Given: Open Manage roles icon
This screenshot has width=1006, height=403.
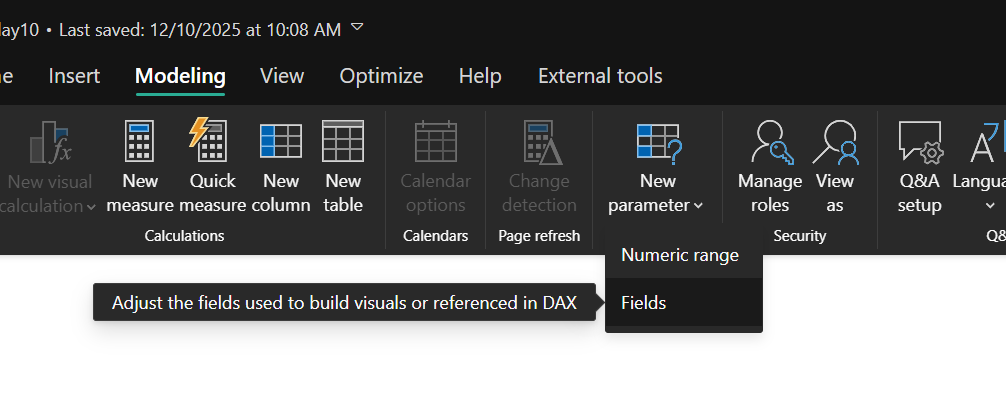Looking at the screenshot, I should 770,142.
